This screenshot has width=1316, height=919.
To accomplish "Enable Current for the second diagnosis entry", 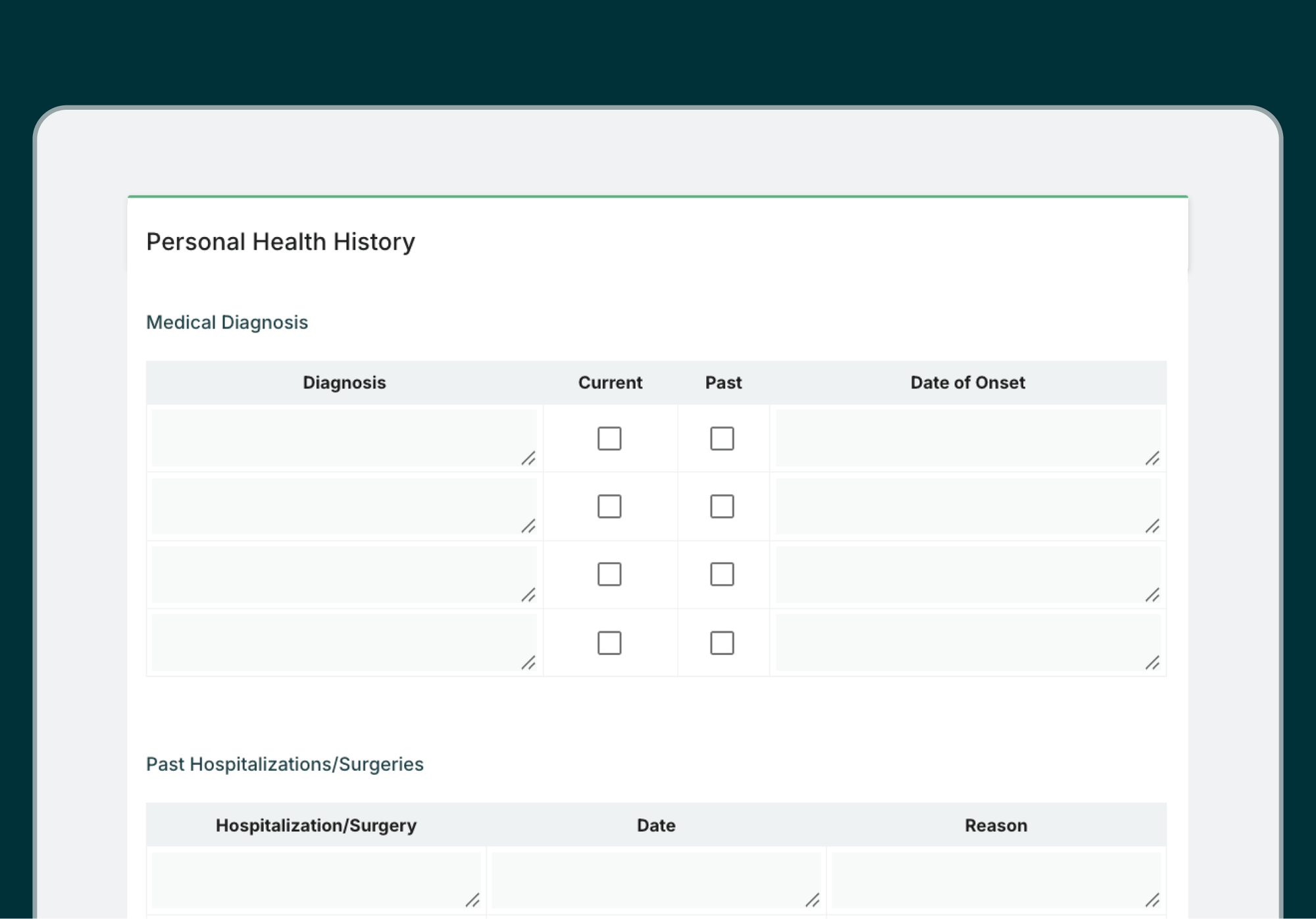I will pyautogui.click(x=609, y=507).
